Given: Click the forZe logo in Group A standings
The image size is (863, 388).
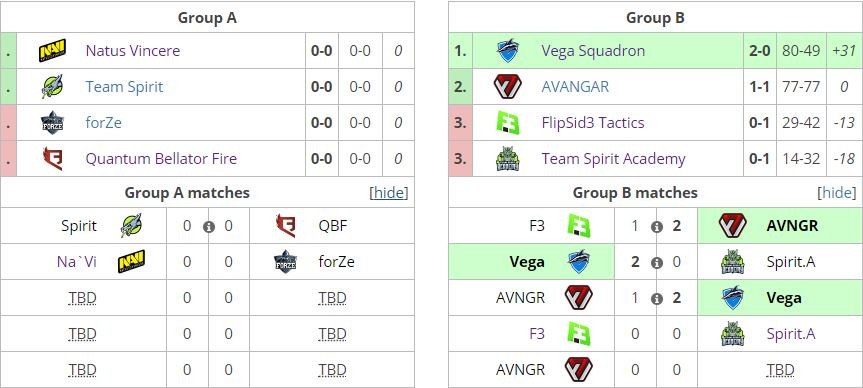Looking at the screenshot, I should [52, 123].
